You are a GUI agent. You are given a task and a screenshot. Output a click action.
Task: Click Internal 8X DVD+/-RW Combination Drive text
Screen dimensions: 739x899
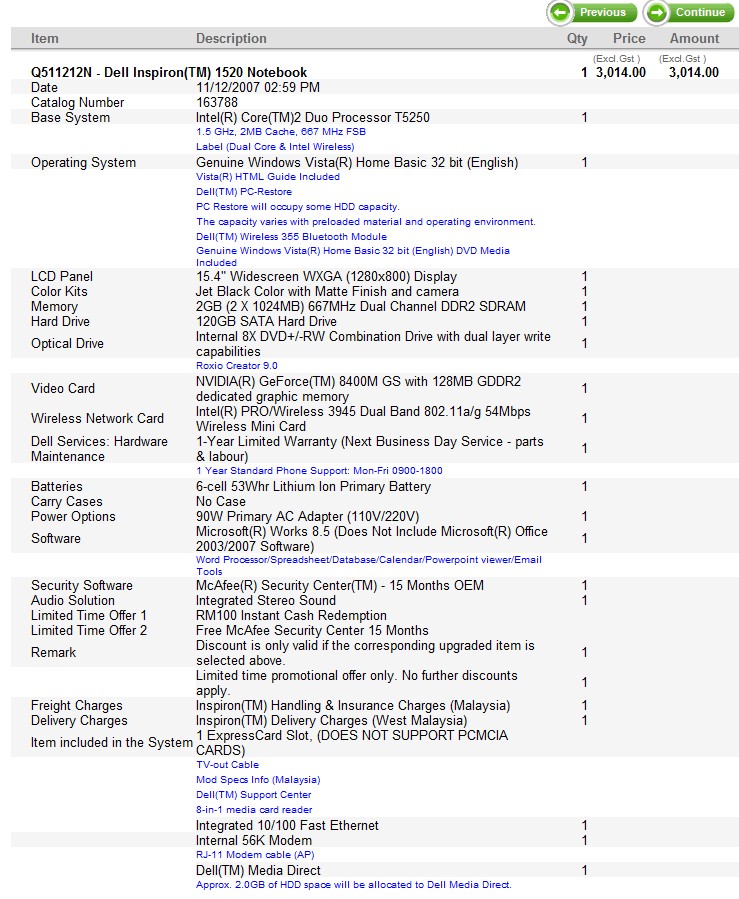point(373,343)
